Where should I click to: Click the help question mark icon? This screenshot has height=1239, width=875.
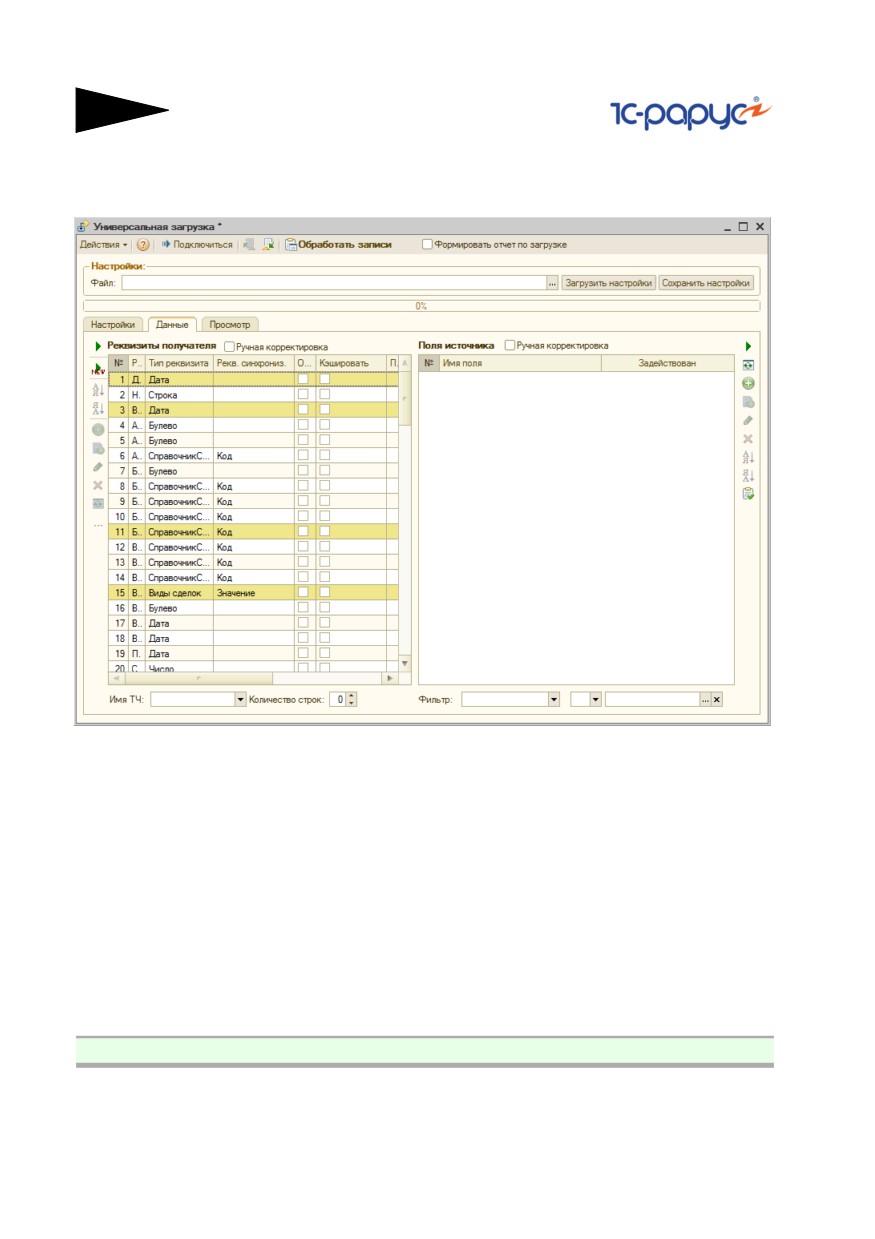click(143, 244)
